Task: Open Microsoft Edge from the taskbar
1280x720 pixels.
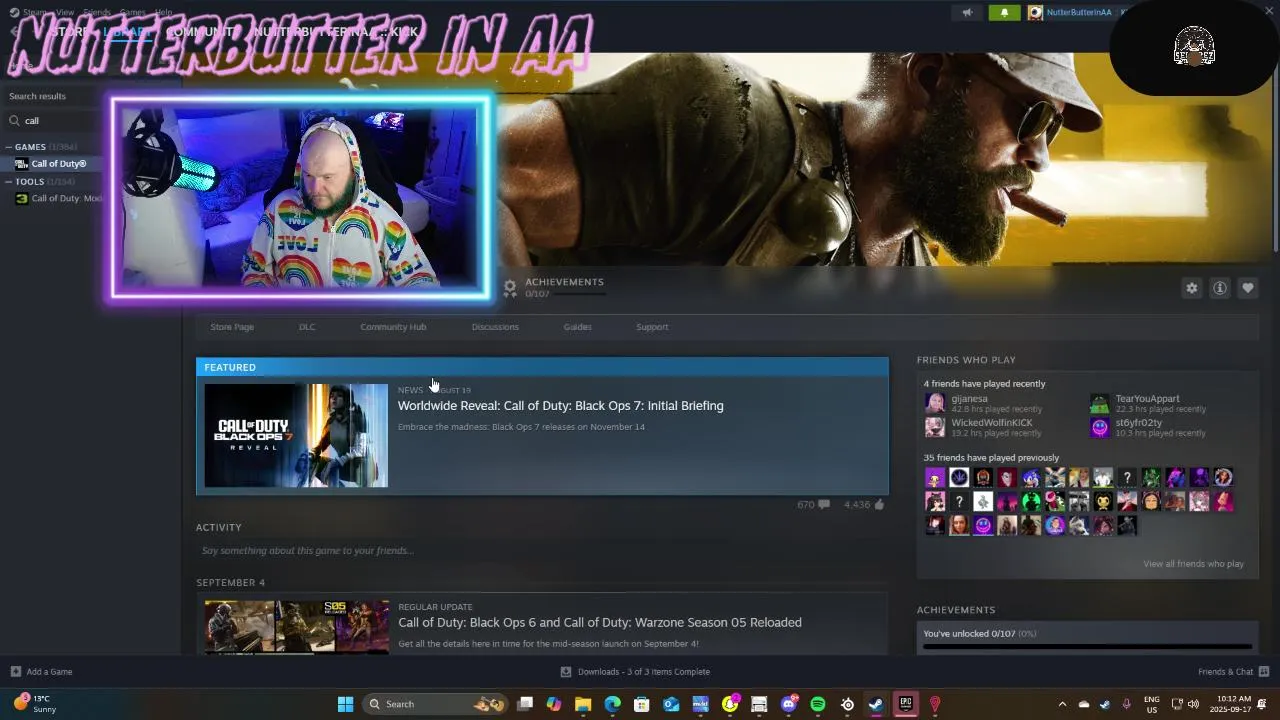Action: (x=612, y=704)
